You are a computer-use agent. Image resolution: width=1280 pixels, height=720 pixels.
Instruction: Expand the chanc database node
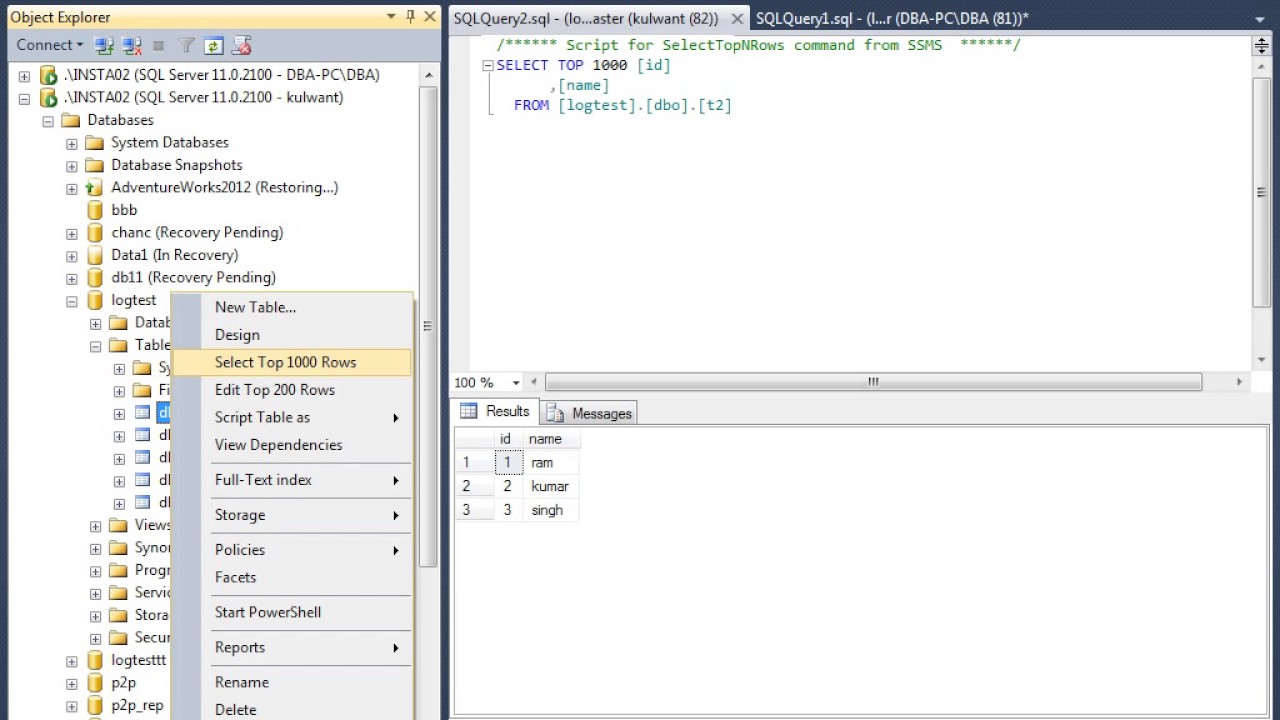point(72,233)
